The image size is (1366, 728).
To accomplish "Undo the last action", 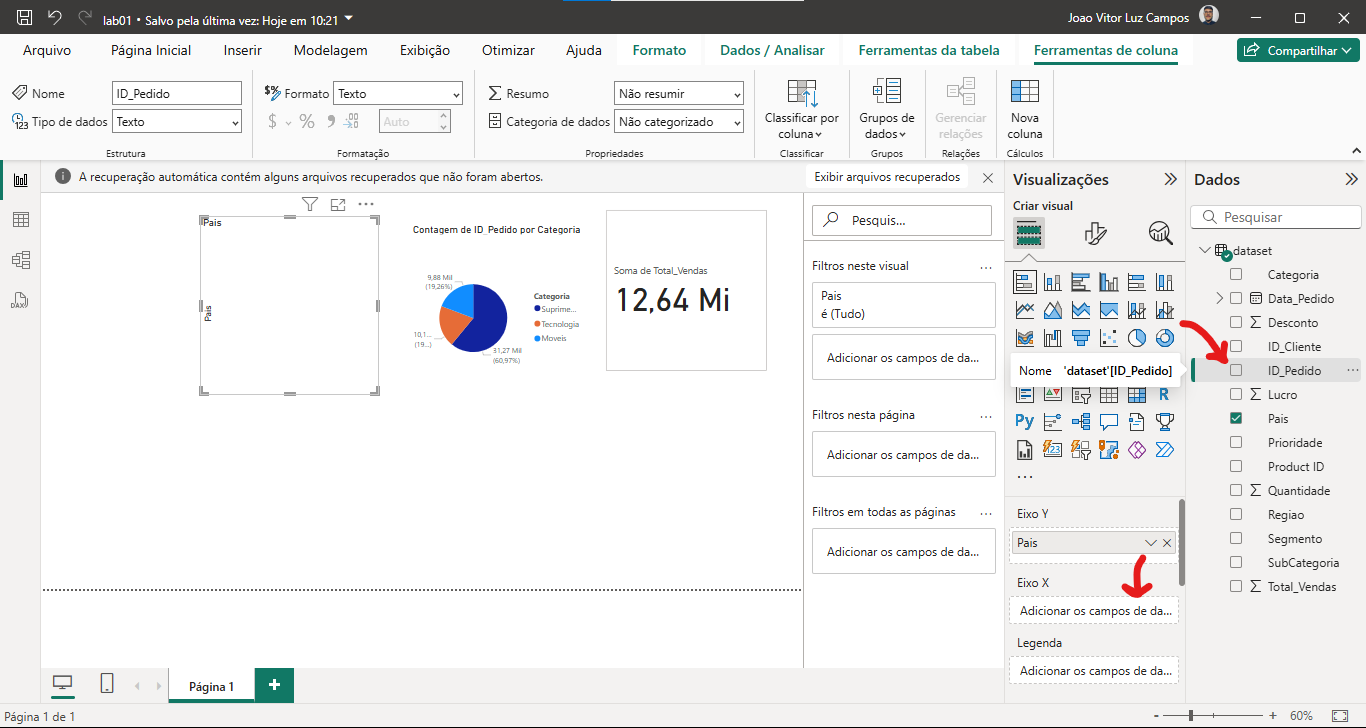I will [54, 18].
